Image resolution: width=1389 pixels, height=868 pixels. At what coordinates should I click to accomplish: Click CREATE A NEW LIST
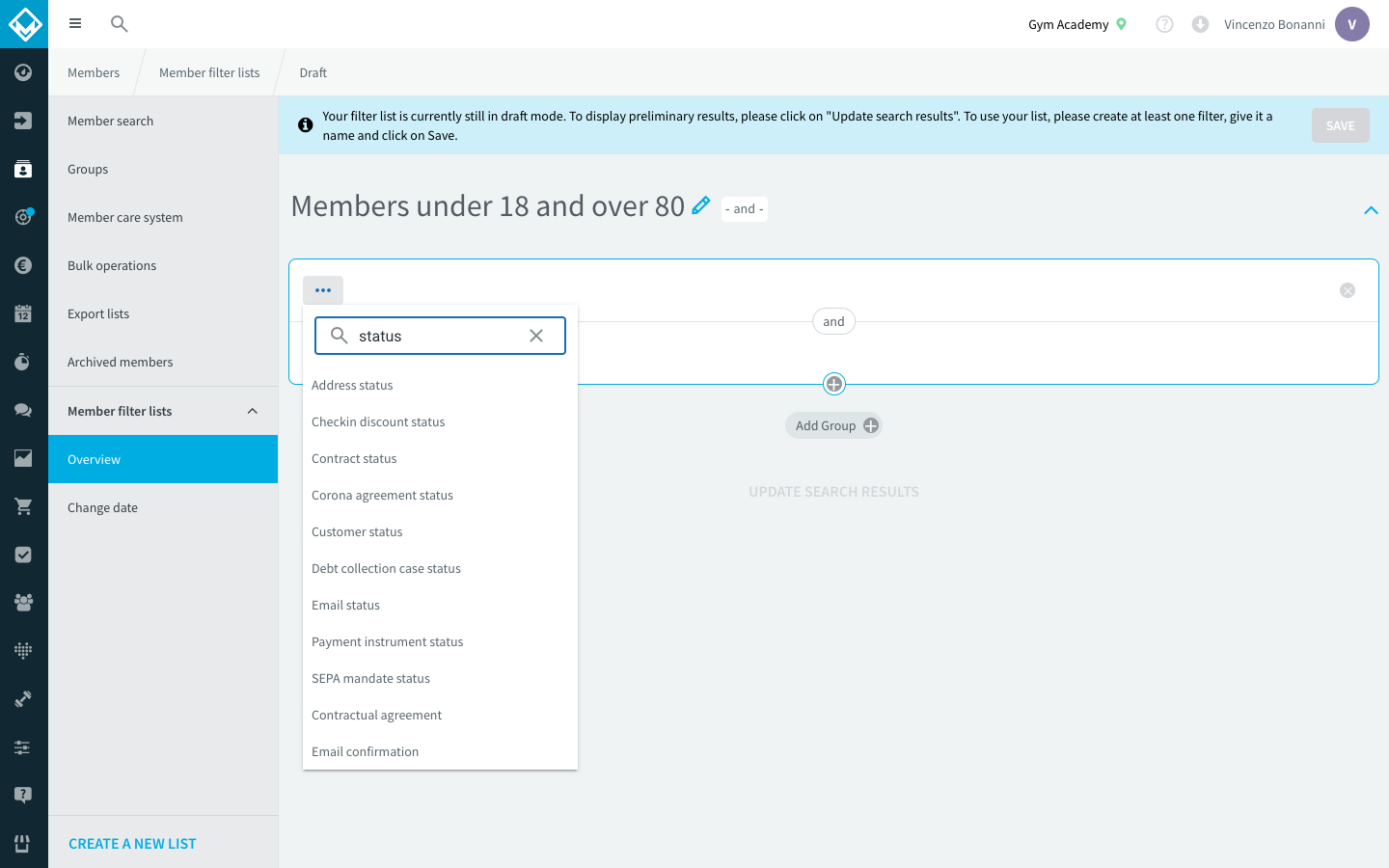point(132,844)
